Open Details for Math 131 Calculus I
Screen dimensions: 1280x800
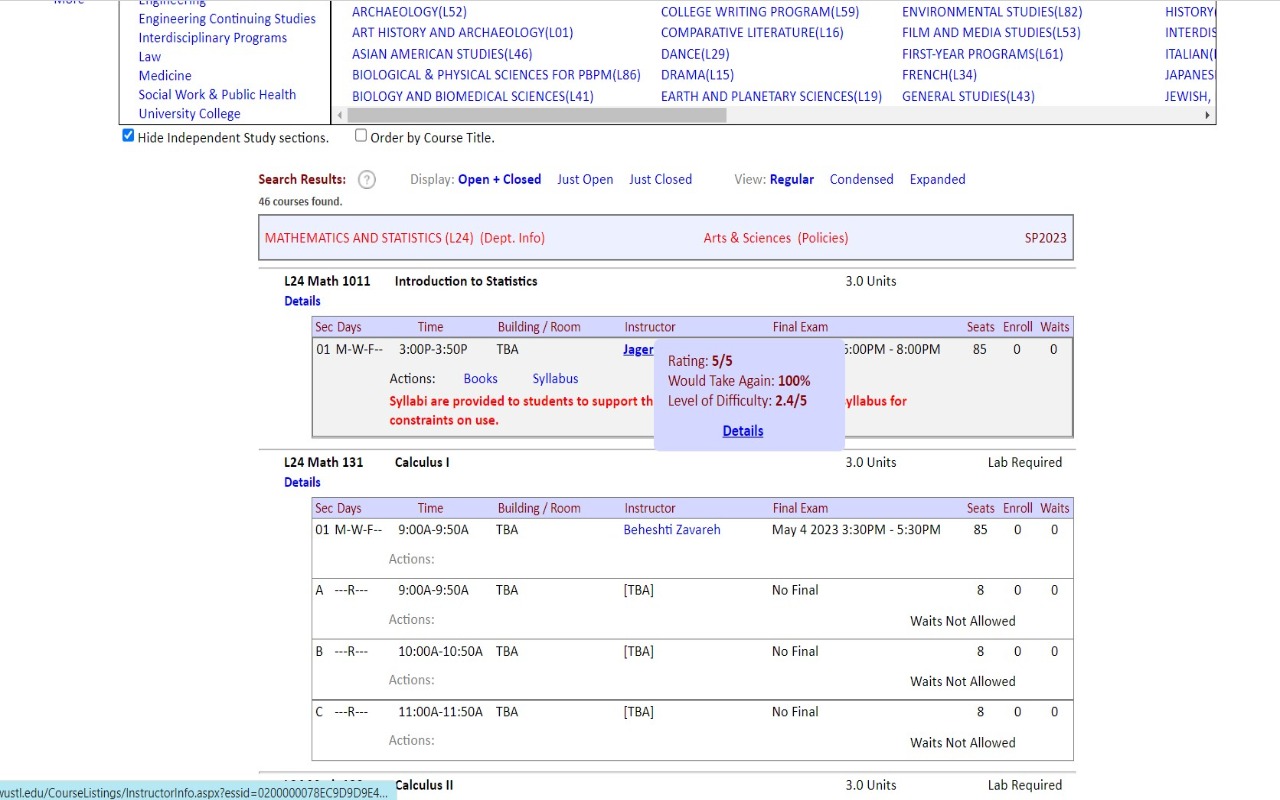[302, 482]
